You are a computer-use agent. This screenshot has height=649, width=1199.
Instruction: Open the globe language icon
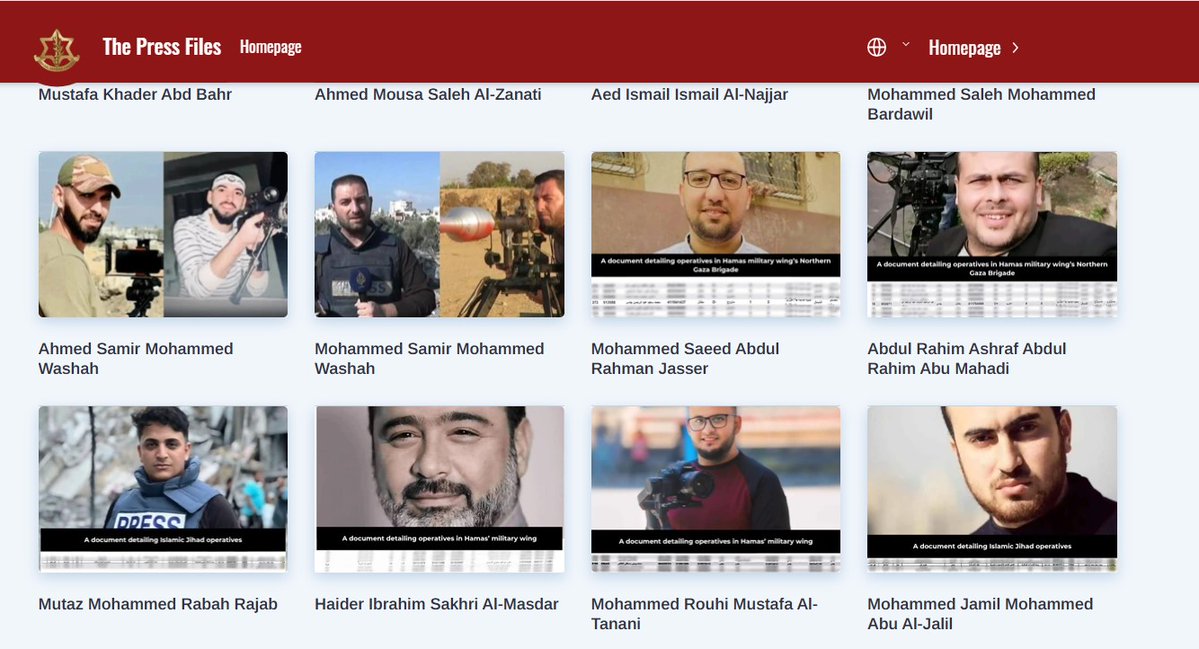876,47
